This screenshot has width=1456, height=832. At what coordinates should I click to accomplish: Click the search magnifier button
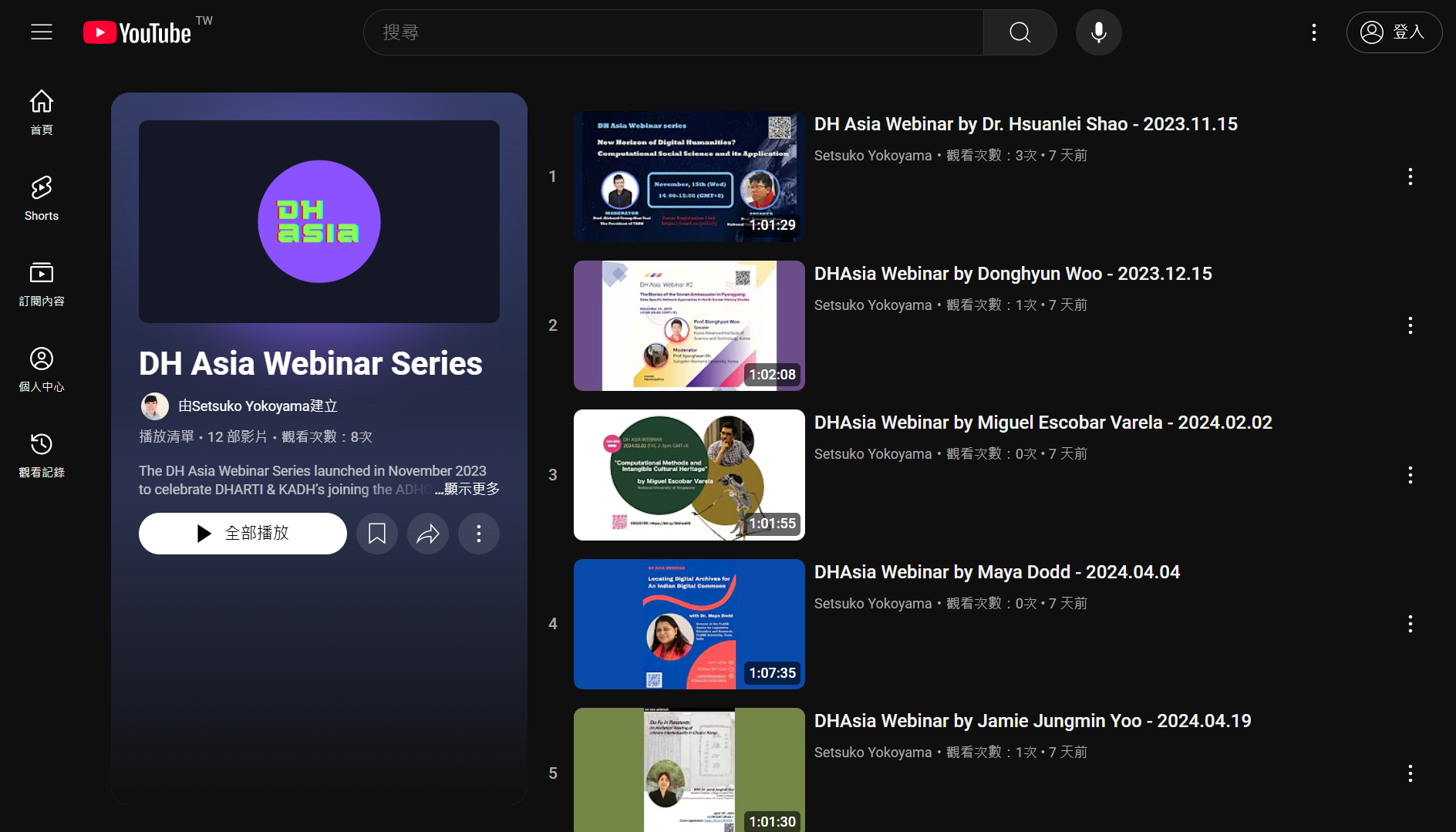pyautogui.click(x=1020, y=32)
